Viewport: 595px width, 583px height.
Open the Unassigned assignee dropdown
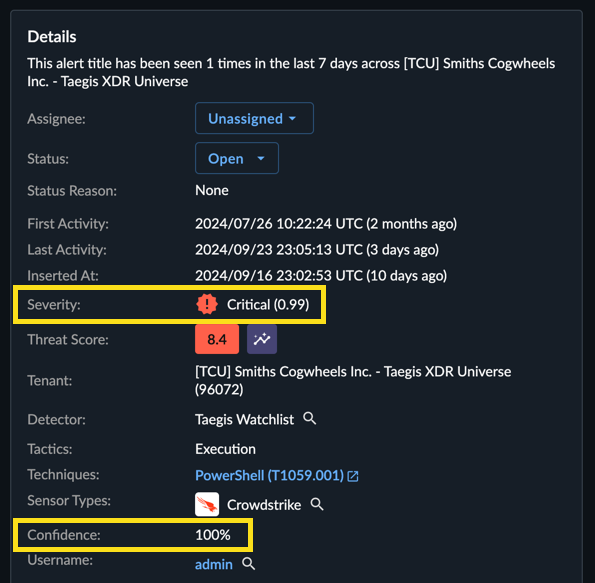pos(254,118)
